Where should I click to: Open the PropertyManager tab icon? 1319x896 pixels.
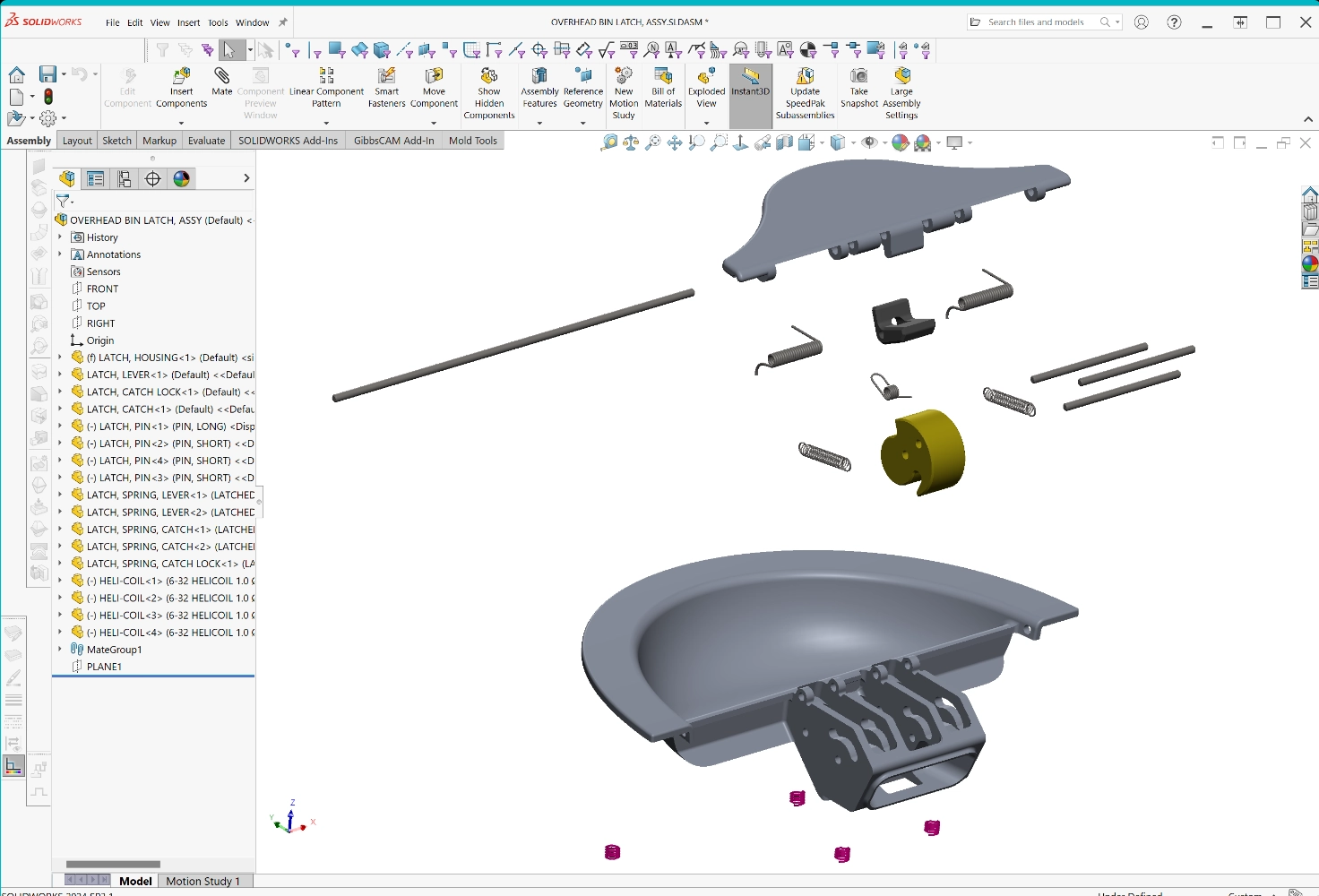pyautogui.click(x=96, y=179)
